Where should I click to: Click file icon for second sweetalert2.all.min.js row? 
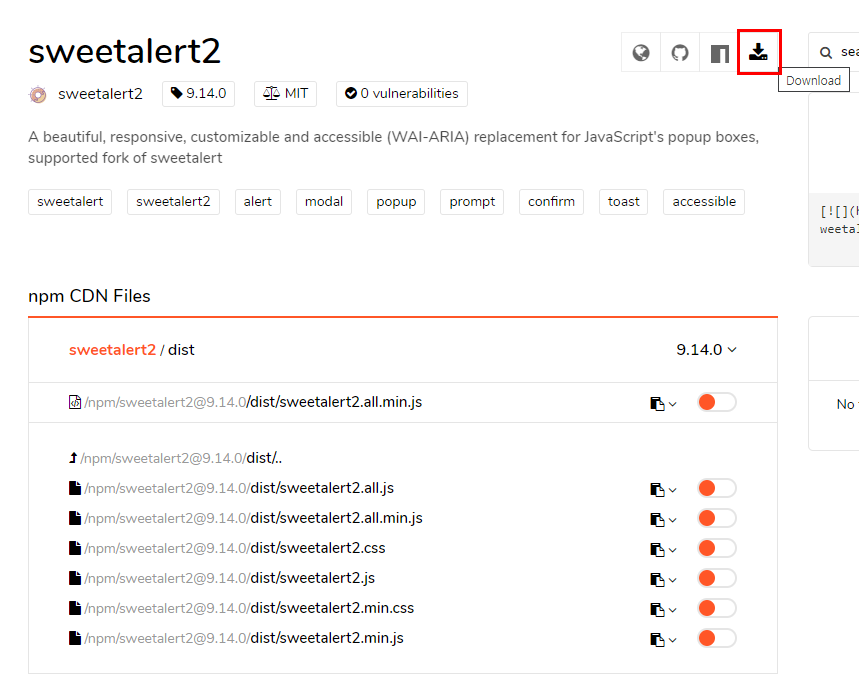pyautogui.click(x=75, y=518)
